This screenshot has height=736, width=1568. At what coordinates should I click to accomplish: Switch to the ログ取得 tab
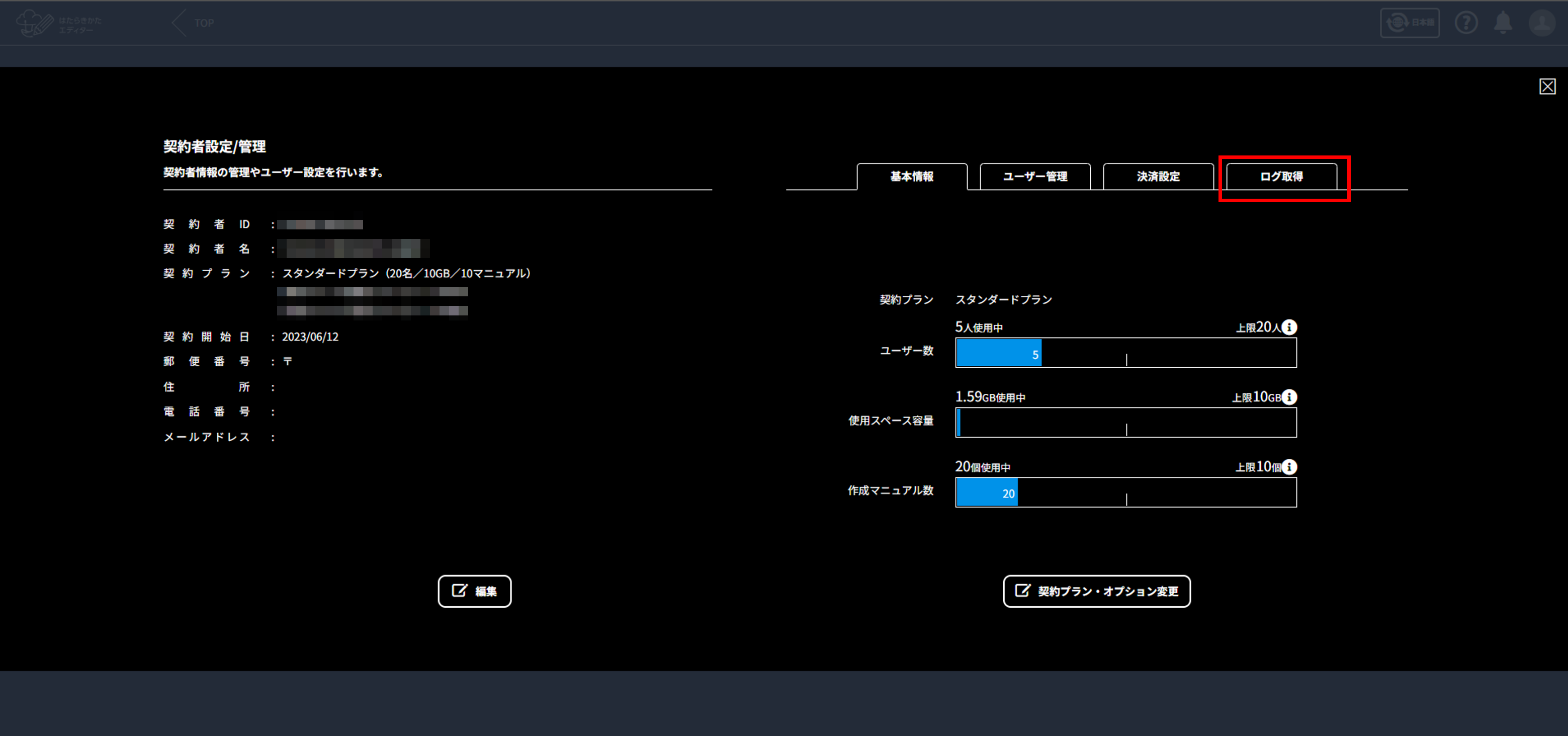pos(1281,177)
